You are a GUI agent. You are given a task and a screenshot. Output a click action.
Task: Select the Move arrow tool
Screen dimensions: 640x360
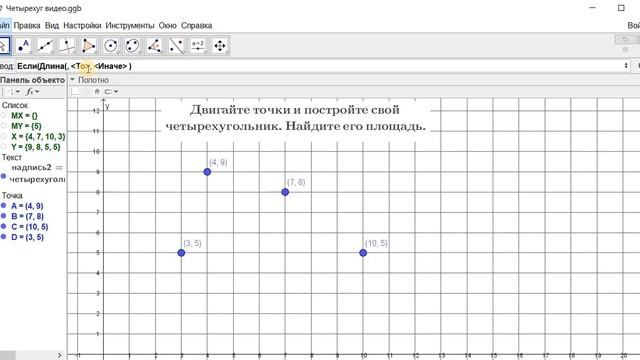click(3, 45)
